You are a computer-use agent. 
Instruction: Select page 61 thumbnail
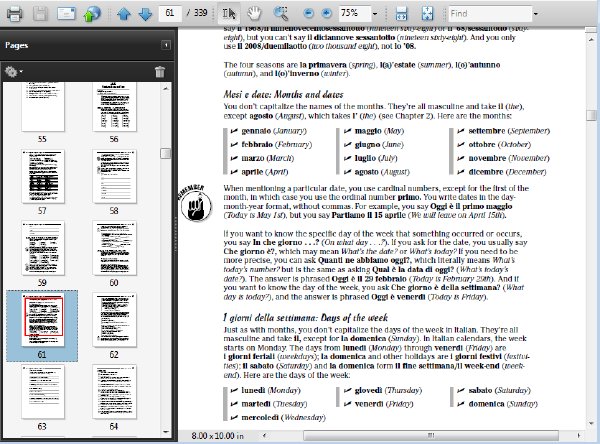pos(43,320)
